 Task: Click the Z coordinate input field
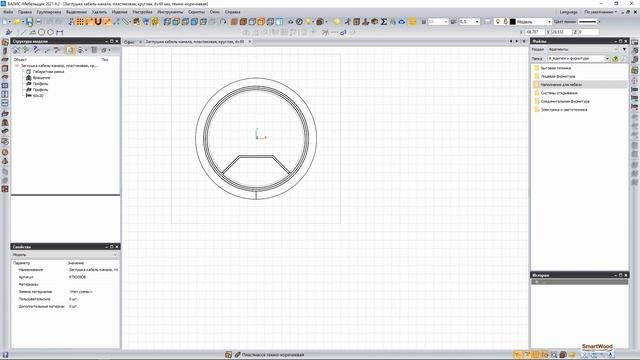[589, 32]
